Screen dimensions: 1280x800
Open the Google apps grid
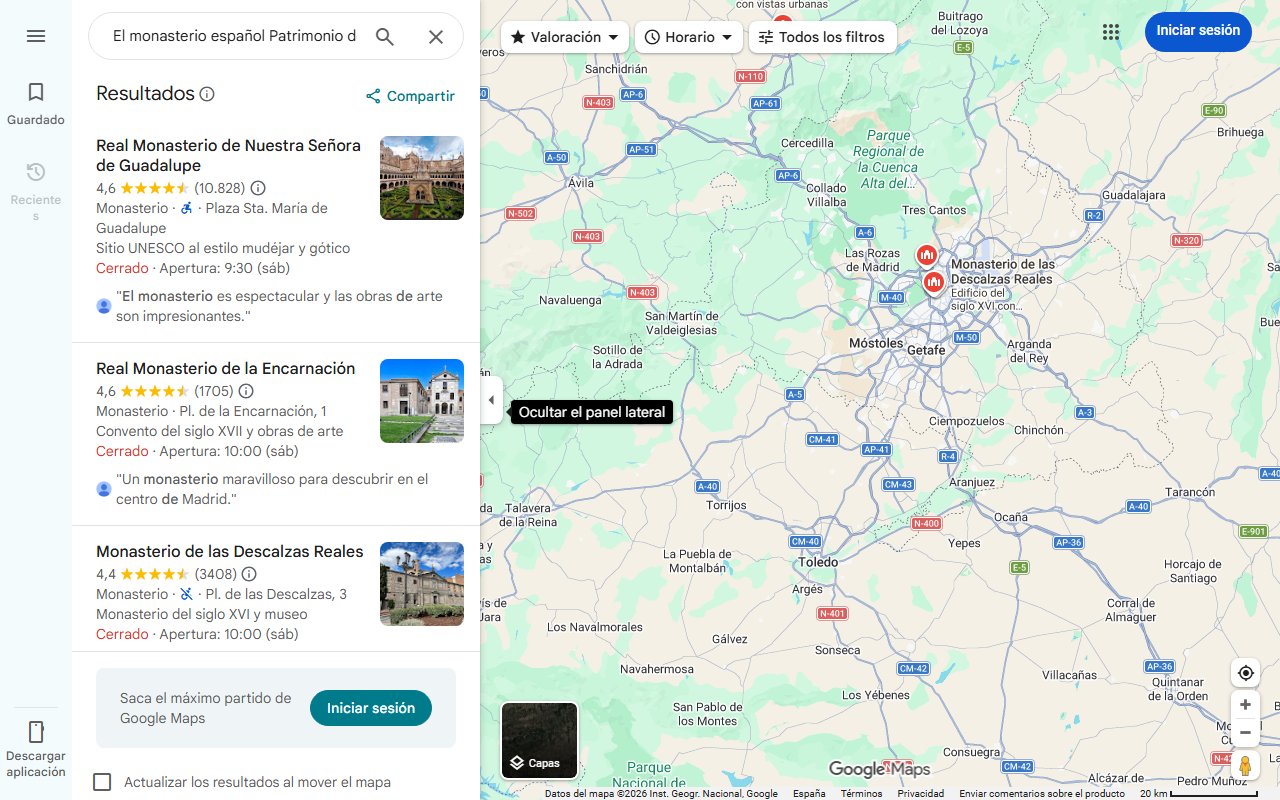tap(1111, 32)
